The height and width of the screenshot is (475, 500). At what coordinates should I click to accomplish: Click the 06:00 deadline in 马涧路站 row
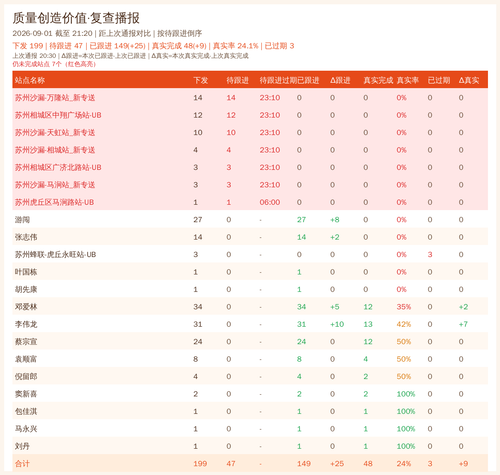[270, 202]
